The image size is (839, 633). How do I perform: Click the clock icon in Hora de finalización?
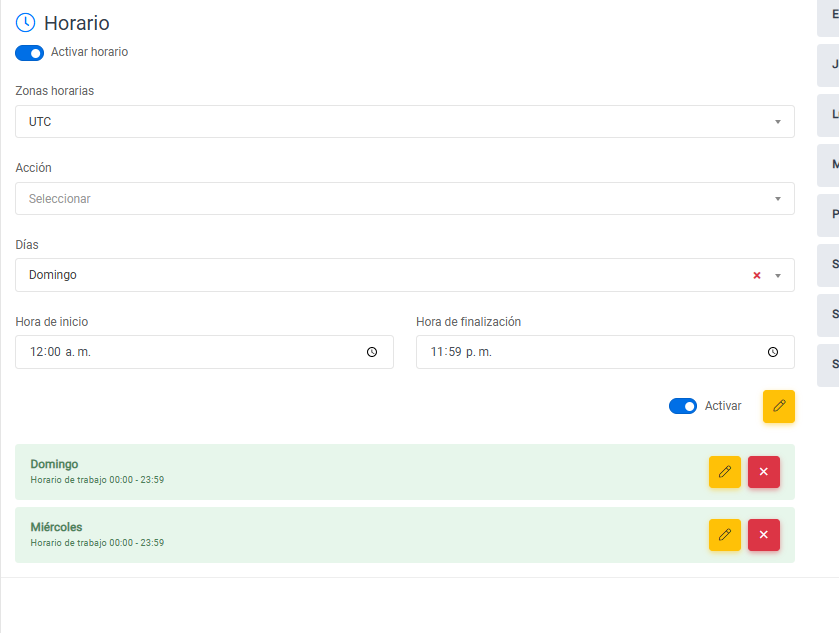[773, 352]
